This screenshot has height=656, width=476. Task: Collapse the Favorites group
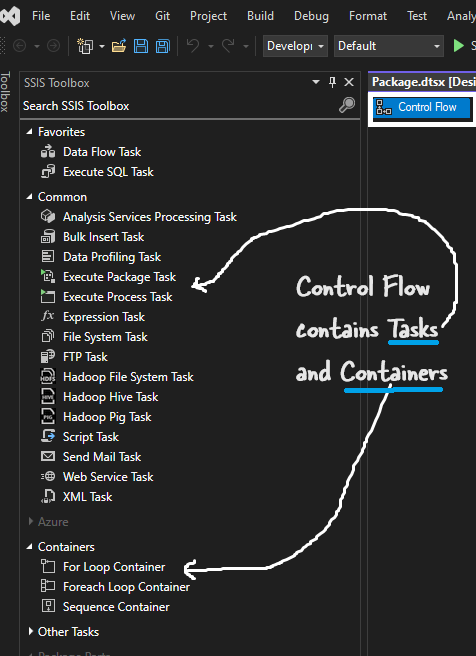(x=29, y=132)
